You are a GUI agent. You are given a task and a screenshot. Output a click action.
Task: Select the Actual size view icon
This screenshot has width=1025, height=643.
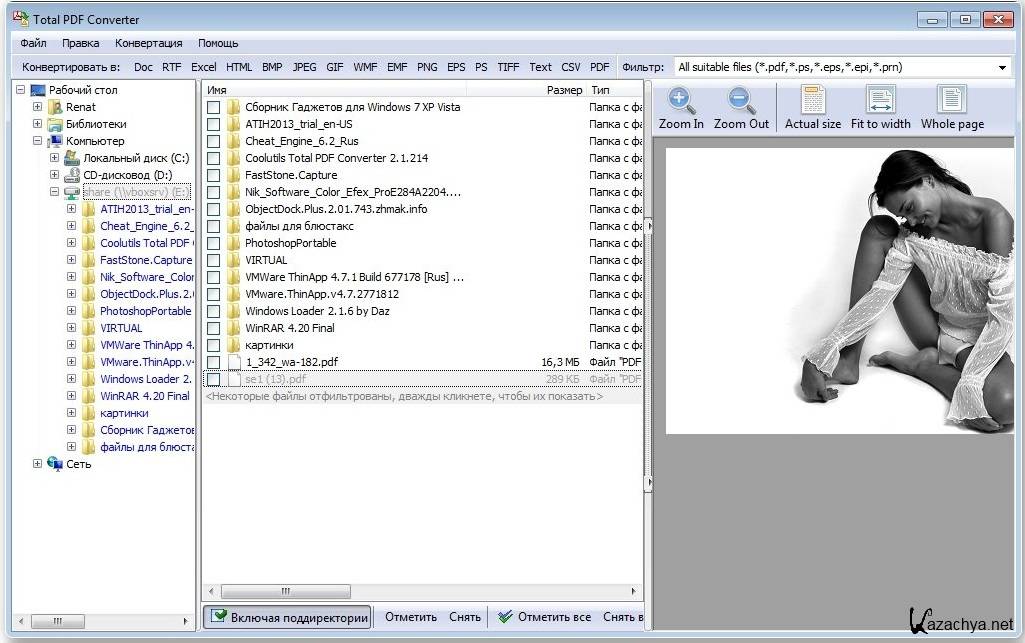coord(812,100)
